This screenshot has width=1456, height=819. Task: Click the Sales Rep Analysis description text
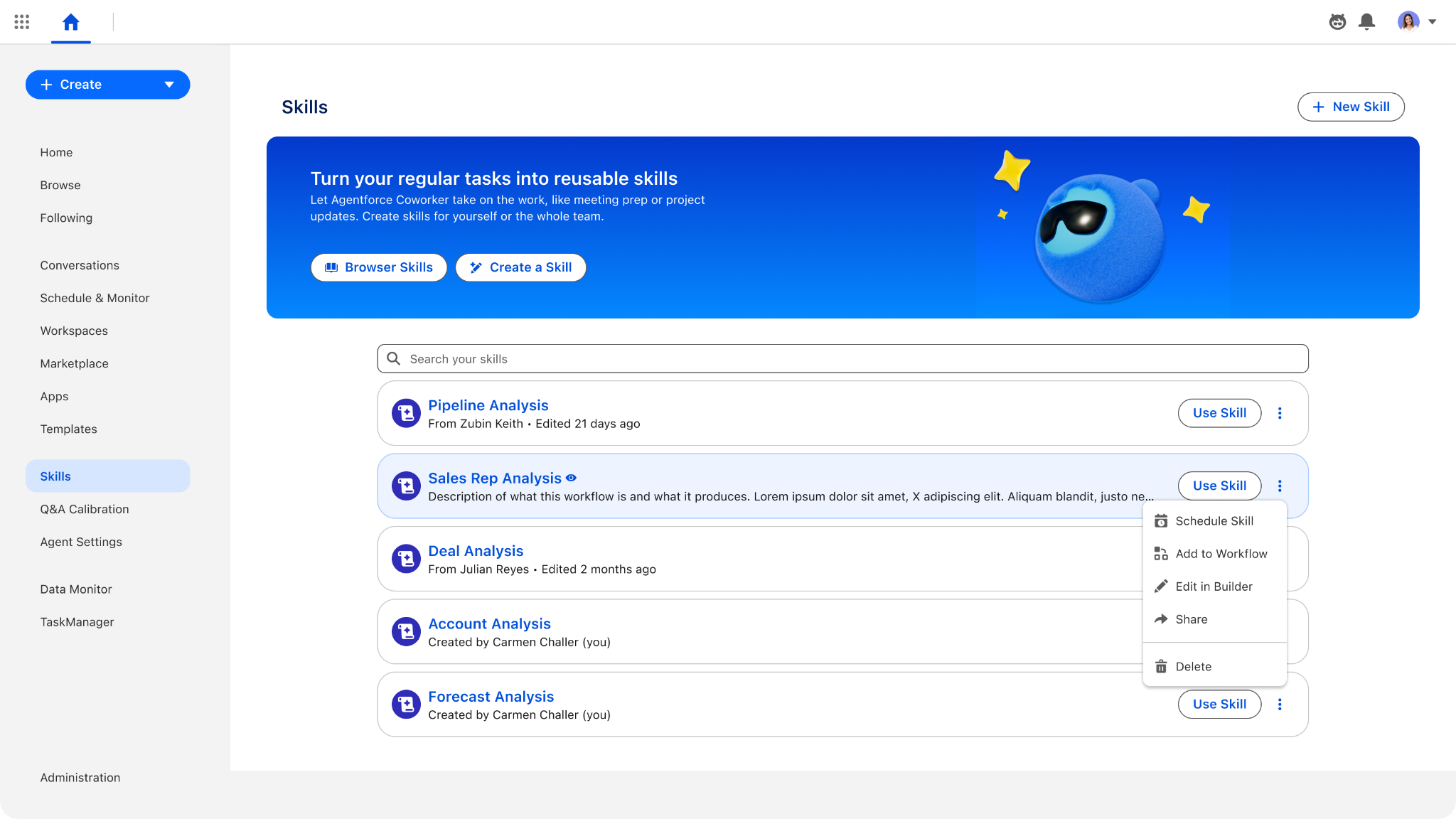coord(791,496)
